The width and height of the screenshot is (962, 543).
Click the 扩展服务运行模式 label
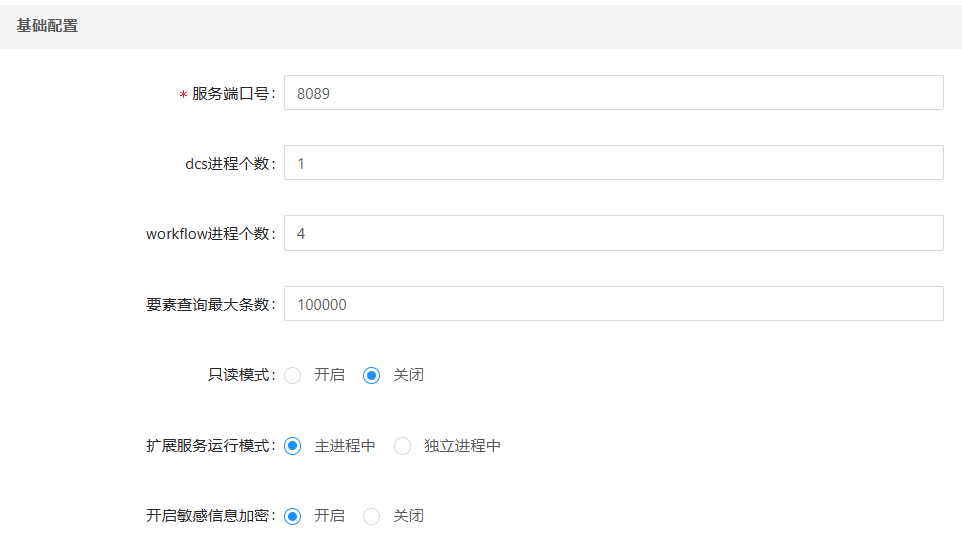(x=209, y=446)
